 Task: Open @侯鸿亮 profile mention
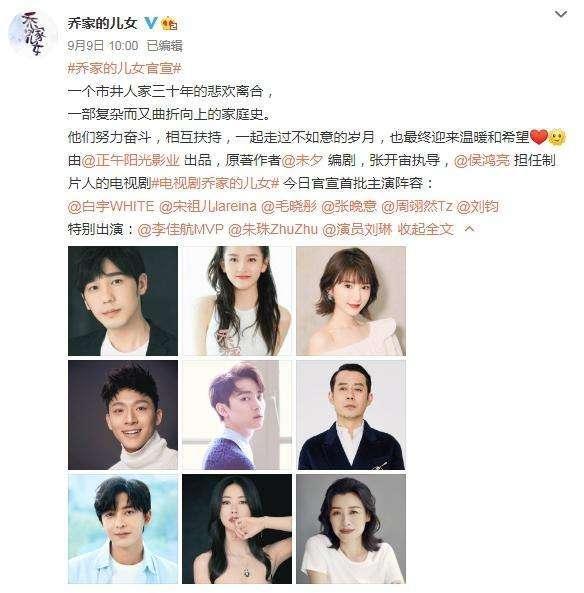coord(481,160)
